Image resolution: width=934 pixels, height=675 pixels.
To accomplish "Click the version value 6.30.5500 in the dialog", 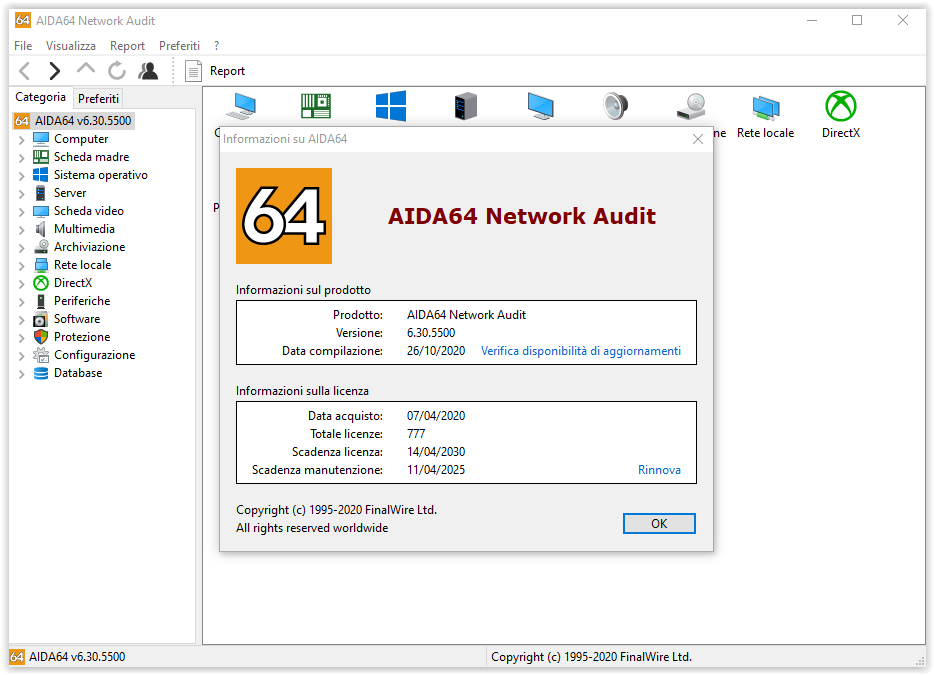I will click(x=431, y=333).
